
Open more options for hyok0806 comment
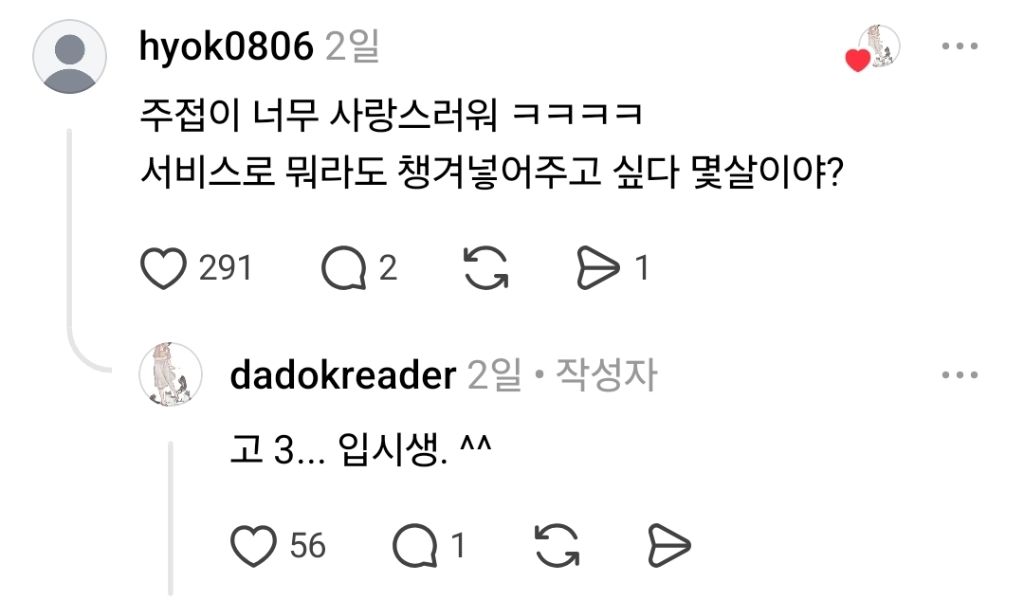coord(959,46)
